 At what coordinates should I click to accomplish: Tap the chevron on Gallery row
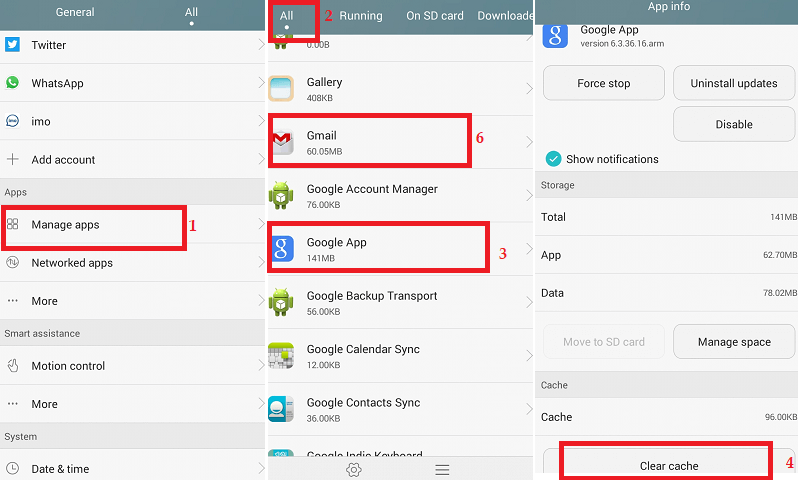click(529, 89)
